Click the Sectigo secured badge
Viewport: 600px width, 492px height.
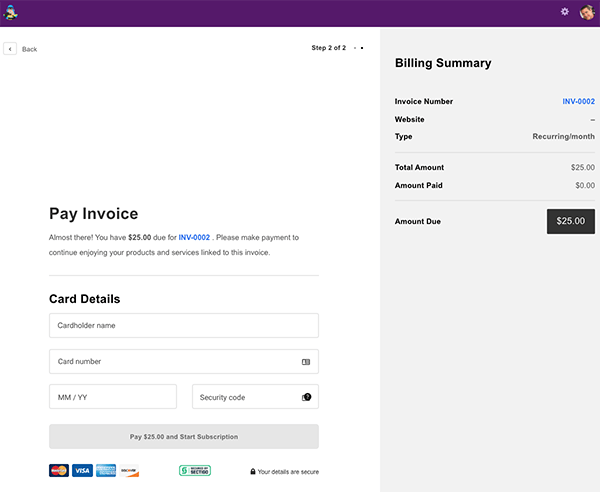[x=195, y=471]
